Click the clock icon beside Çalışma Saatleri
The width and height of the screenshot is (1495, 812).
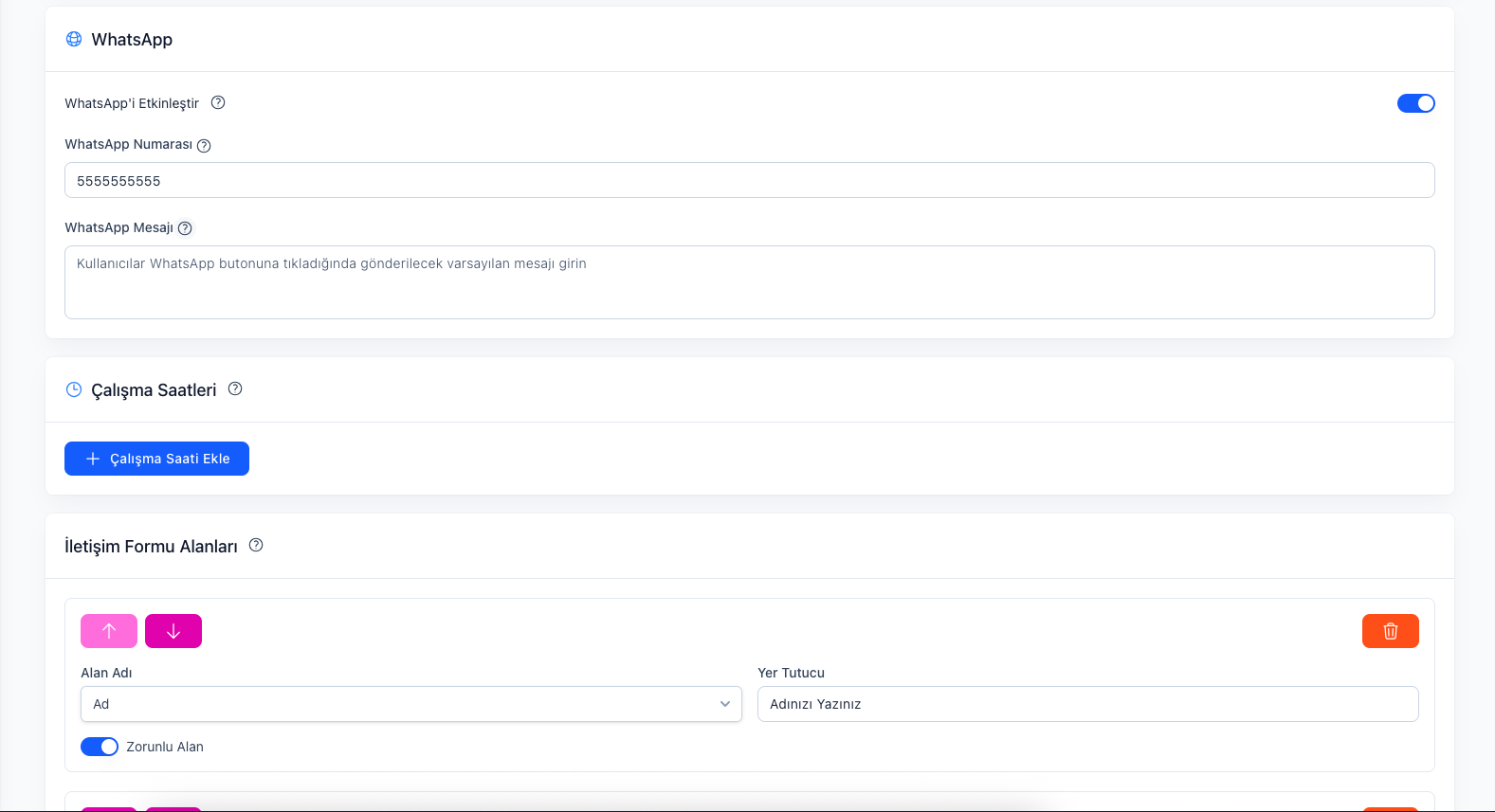(74, 389)
